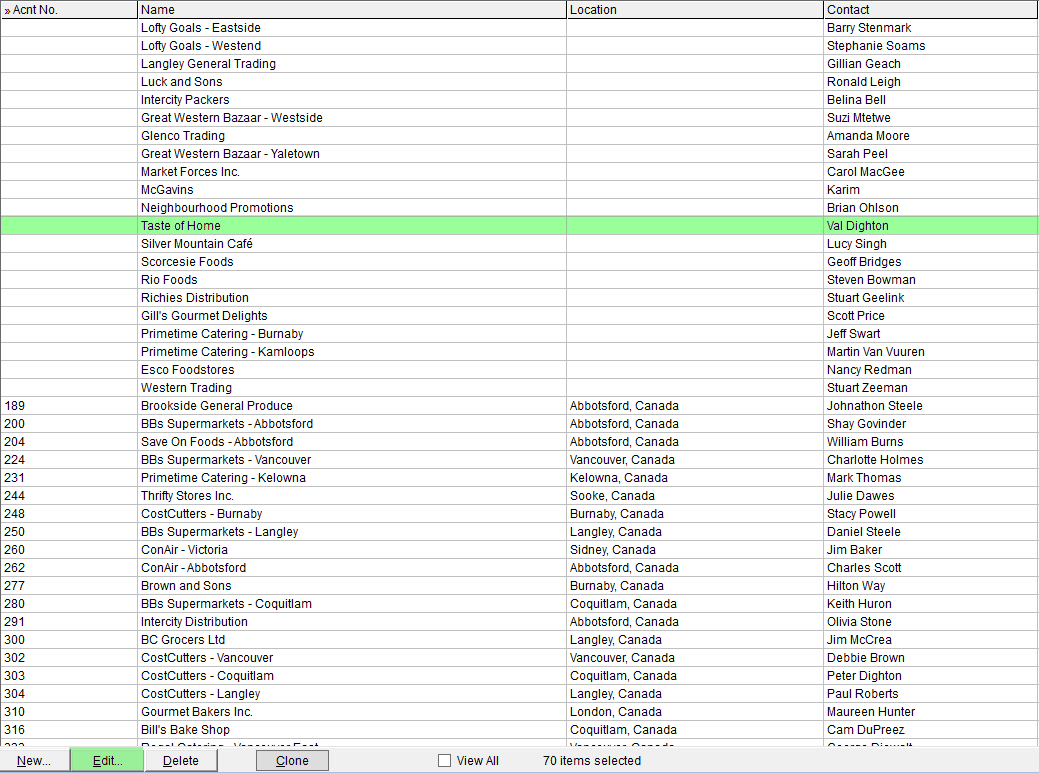The width and height of the screenshot is (1039, 773).
Task: Enable the View All checkbox
Action: point(445,760)
